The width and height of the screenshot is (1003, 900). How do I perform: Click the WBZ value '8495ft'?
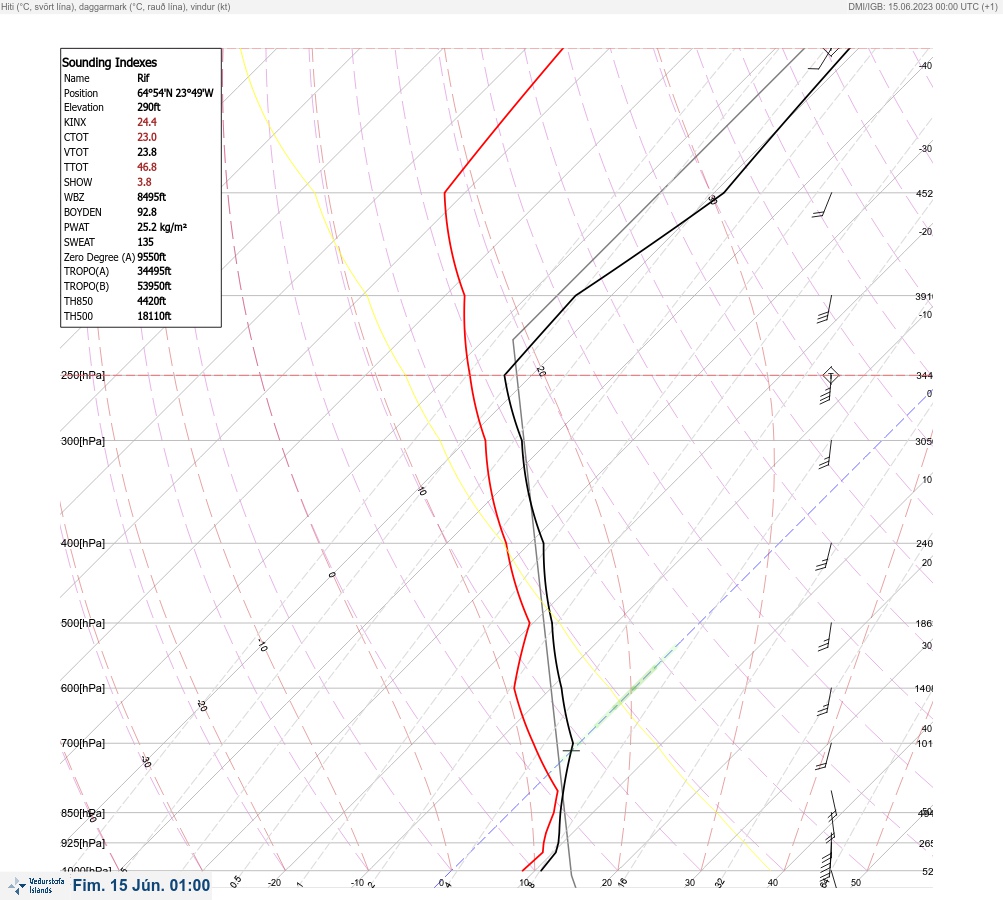click(x=152, y=197)
